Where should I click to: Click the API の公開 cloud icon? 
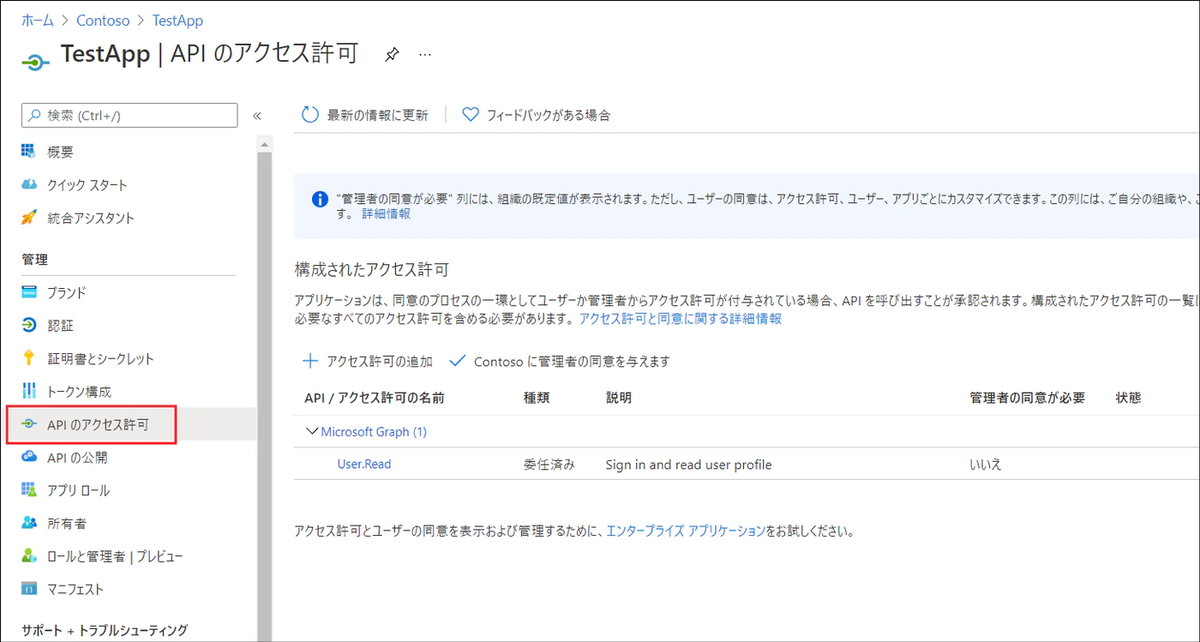28,458
